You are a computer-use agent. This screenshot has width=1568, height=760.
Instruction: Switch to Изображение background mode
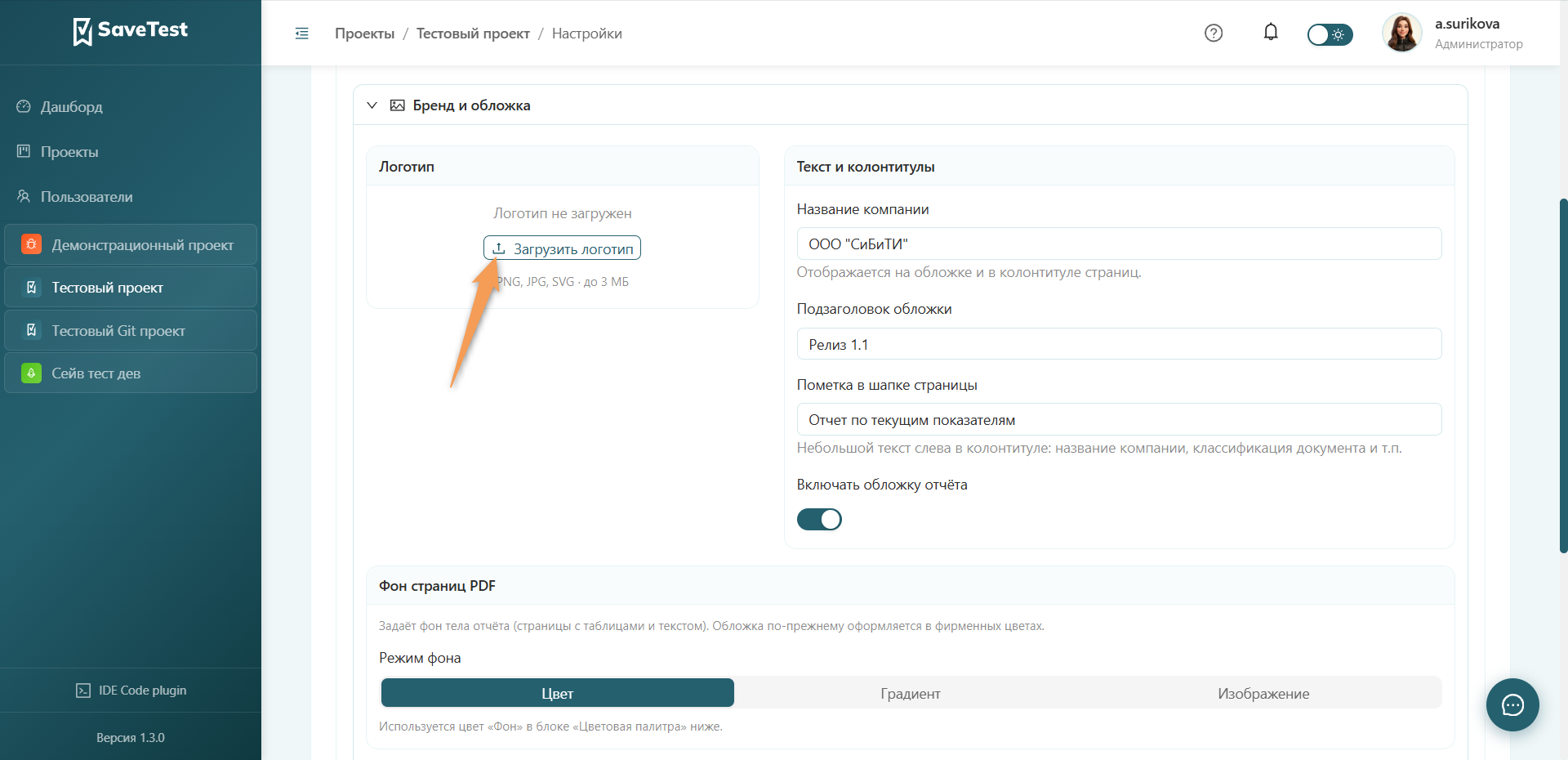coord(1263,693)
